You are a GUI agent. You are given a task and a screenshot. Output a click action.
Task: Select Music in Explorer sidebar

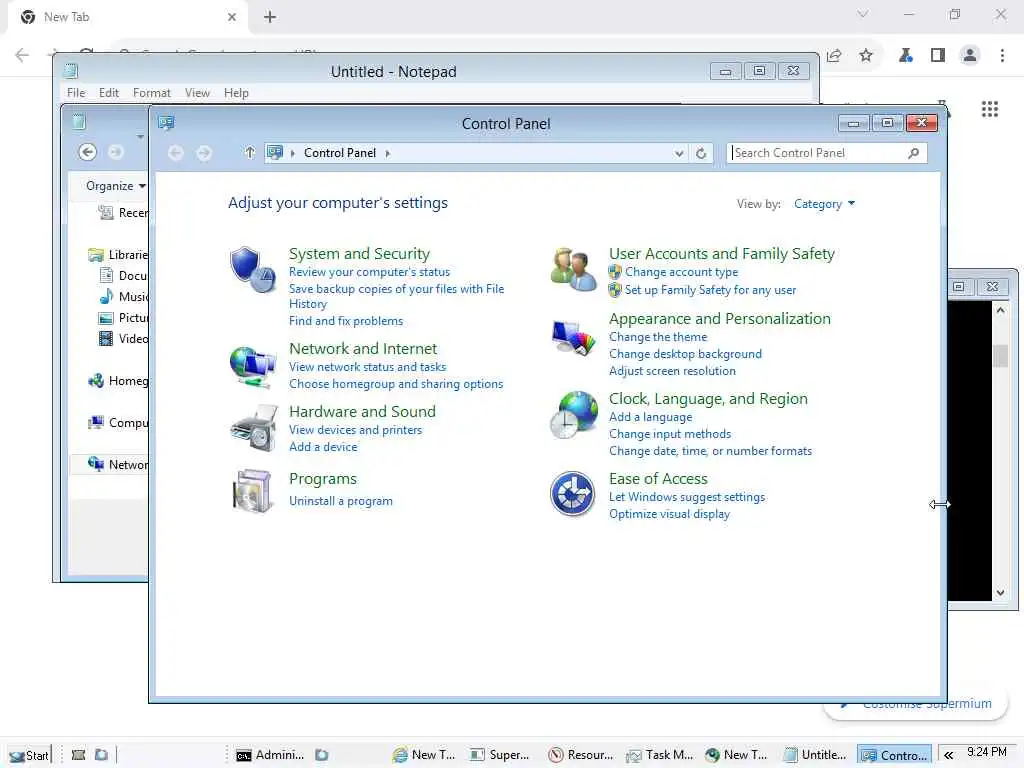pyautogui.click(x=123, y=296)
